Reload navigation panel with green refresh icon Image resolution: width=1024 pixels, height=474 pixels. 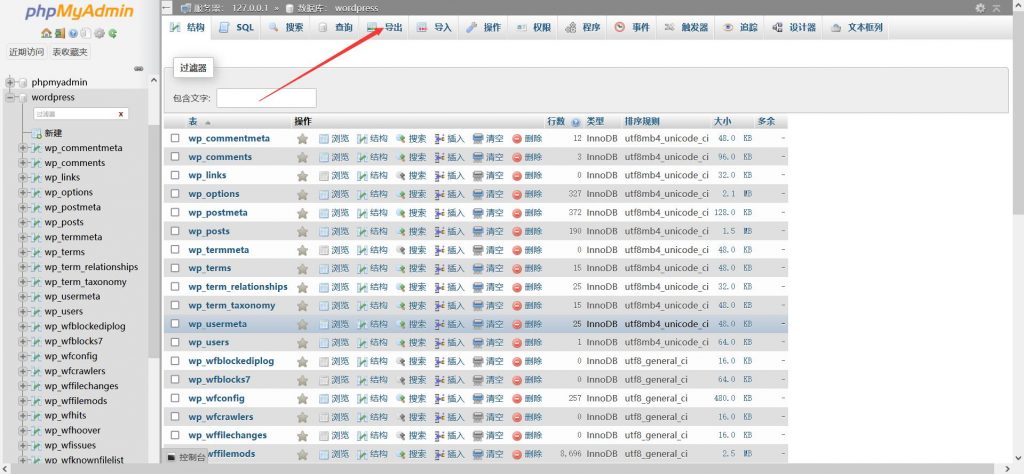pos(112,33)
